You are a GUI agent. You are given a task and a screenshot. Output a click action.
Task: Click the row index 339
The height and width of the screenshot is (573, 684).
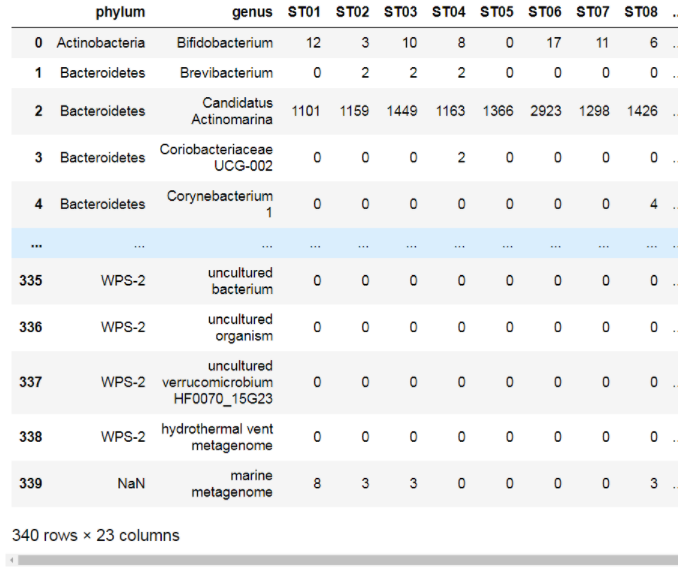pyautogui.click(x=31, y=484)
